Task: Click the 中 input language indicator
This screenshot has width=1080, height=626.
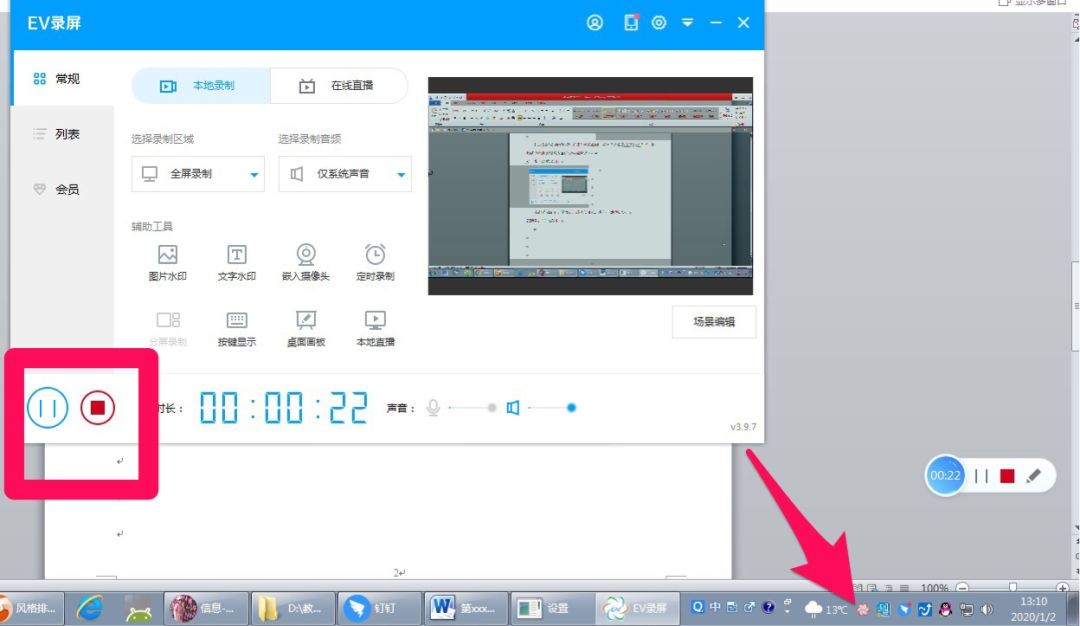Action: click(715, 607)
